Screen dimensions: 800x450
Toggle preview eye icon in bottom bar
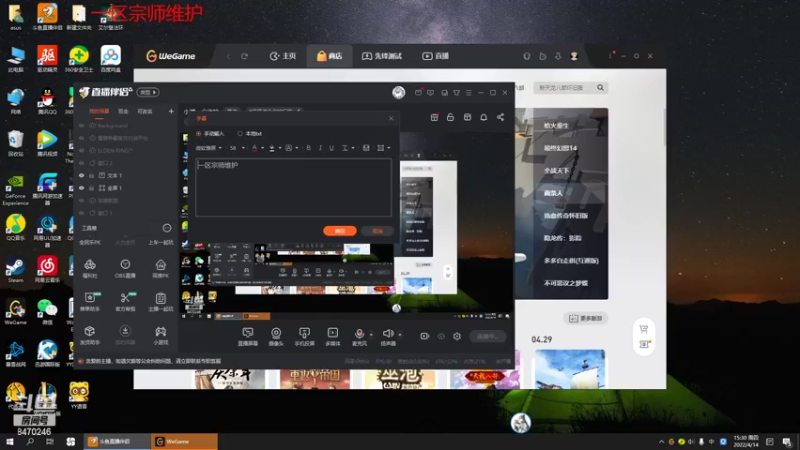coord(441,336)
